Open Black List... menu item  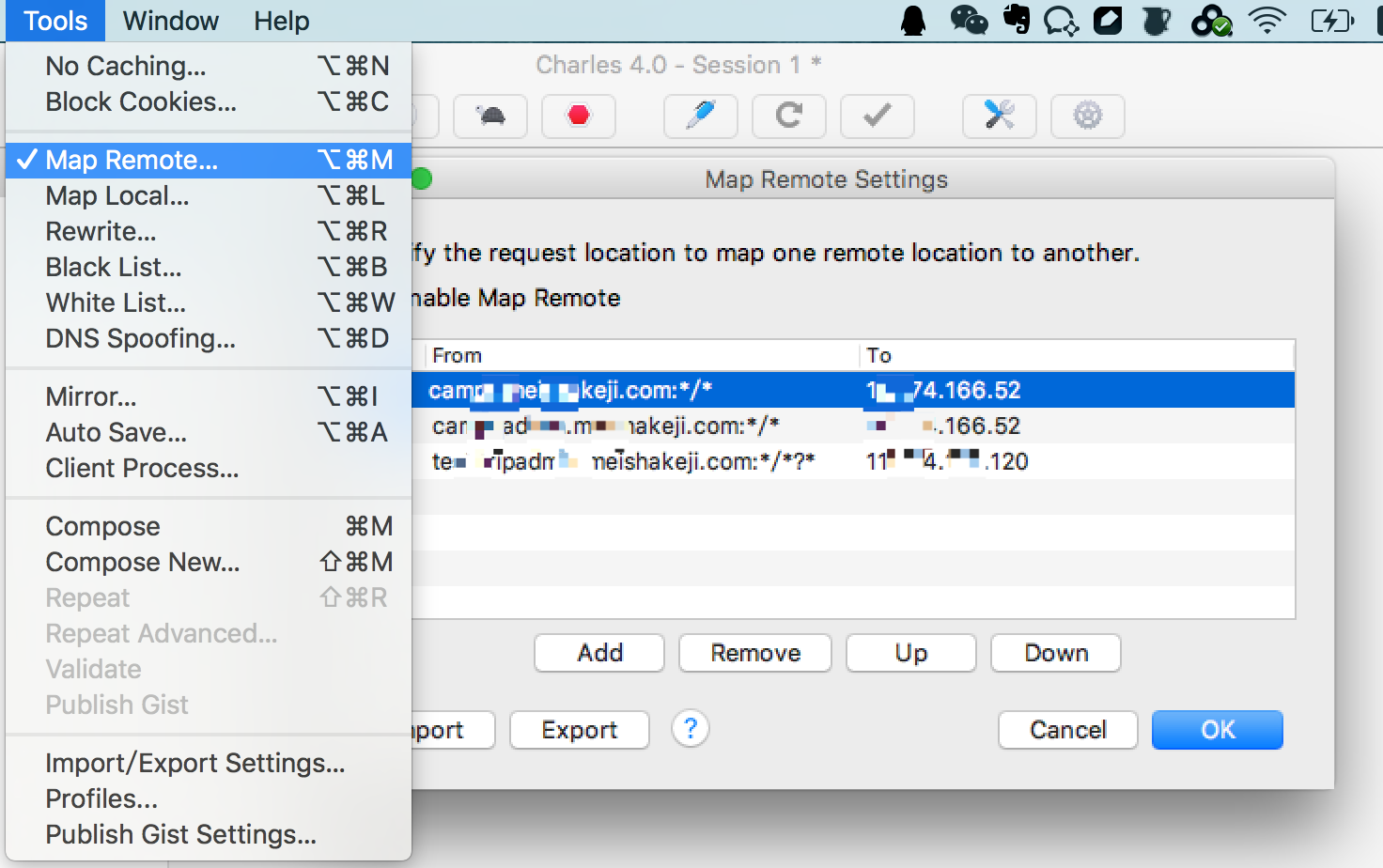(x=209, y=267)
